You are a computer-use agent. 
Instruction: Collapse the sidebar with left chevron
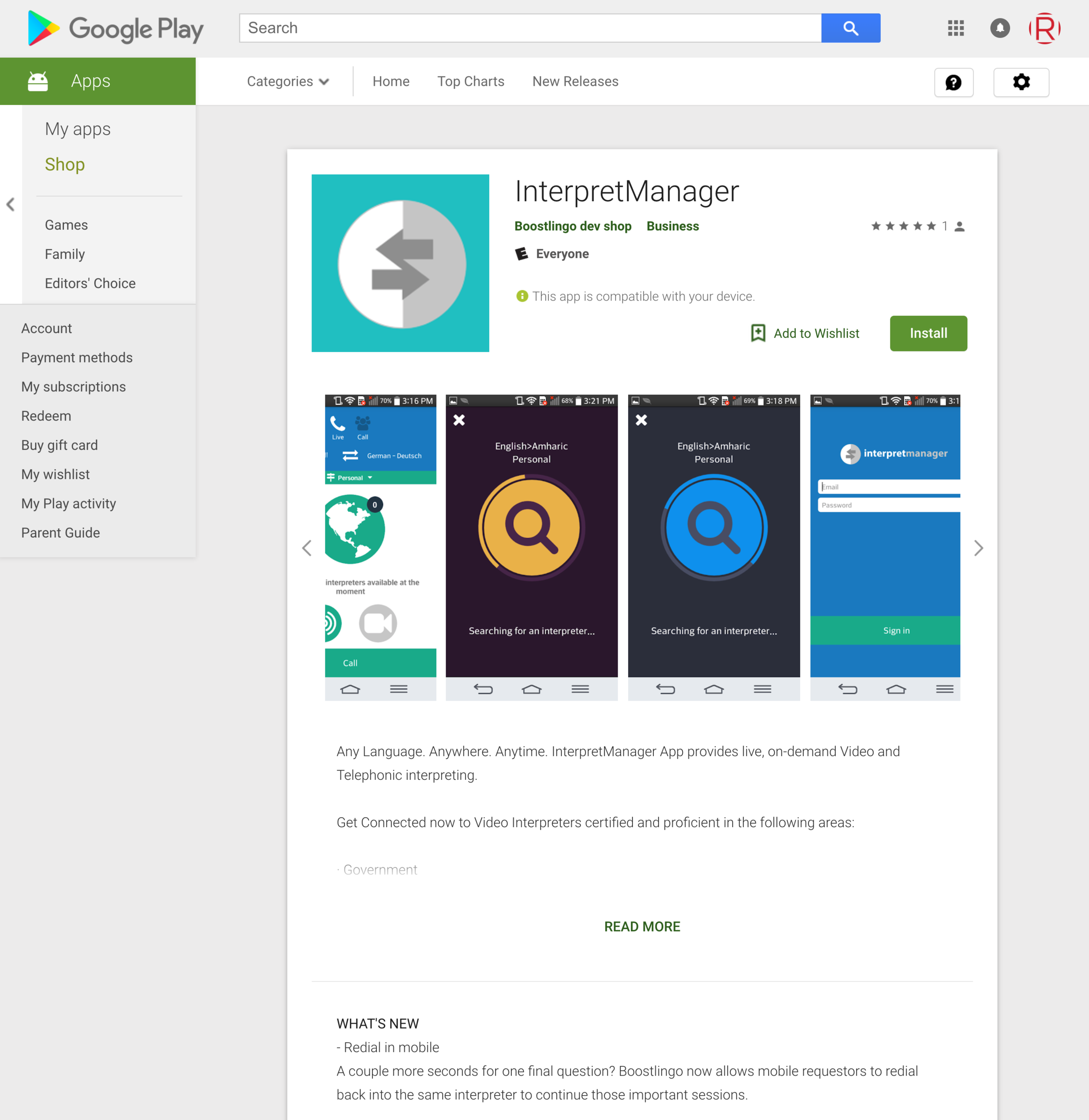10,204
